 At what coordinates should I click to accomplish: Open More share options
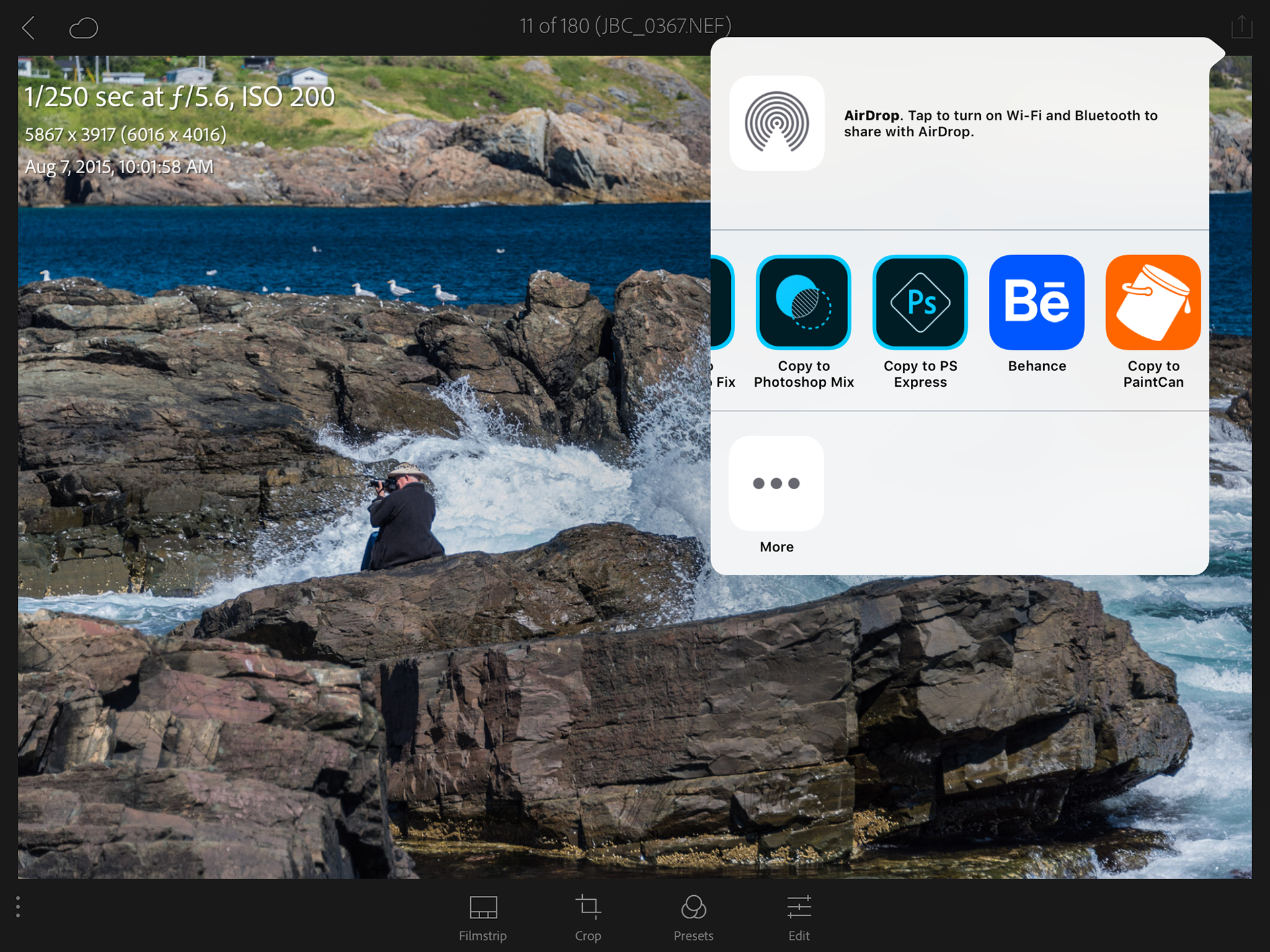[x=777, y=483]
